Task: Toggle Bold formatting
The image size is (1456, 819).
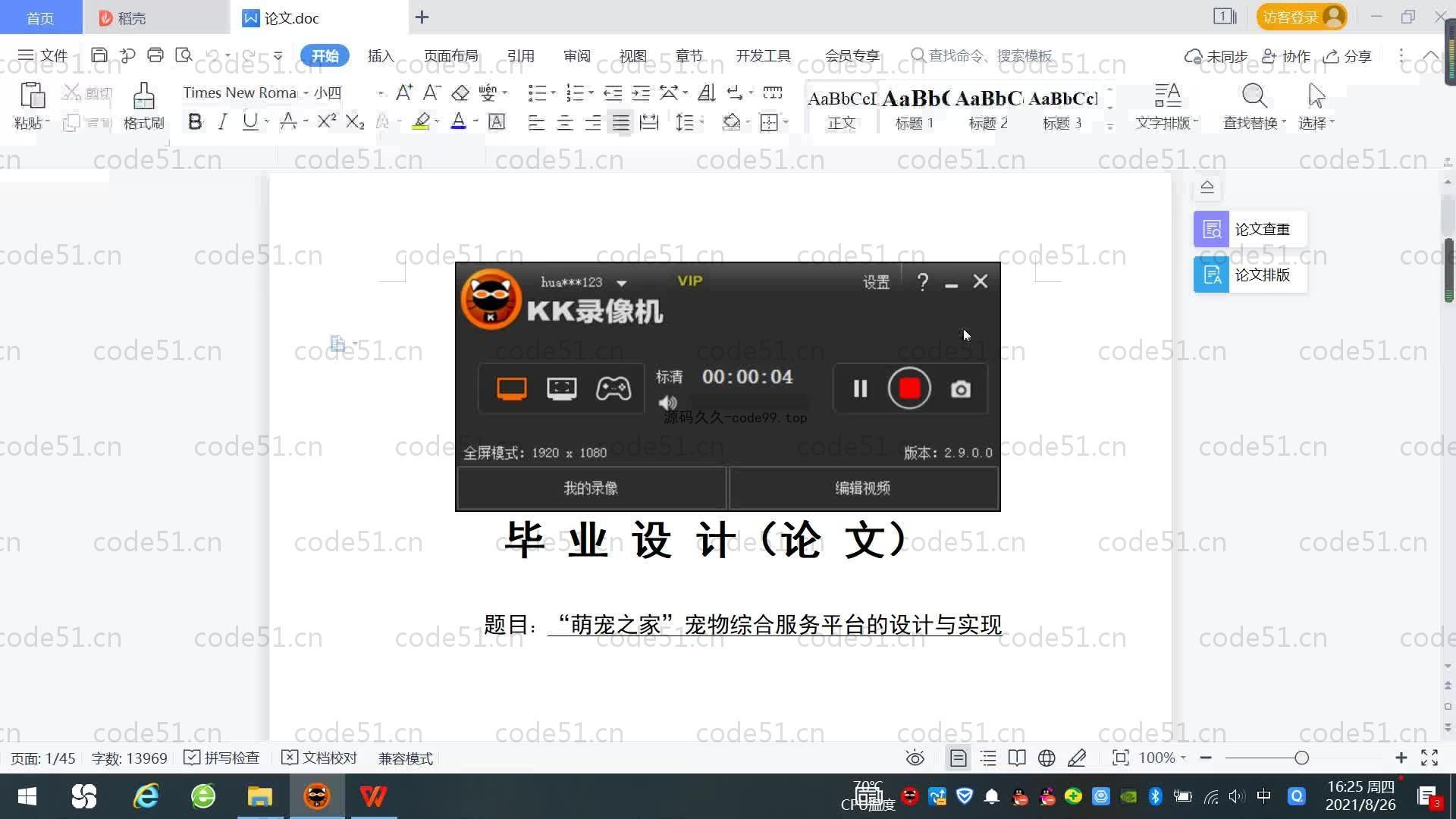Action: (x=195, y=121)
